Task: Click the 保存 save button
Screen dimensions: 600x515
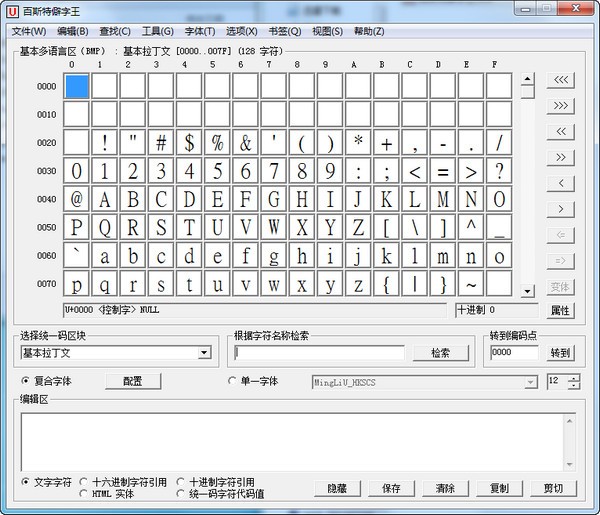Action: coord(391,488)
